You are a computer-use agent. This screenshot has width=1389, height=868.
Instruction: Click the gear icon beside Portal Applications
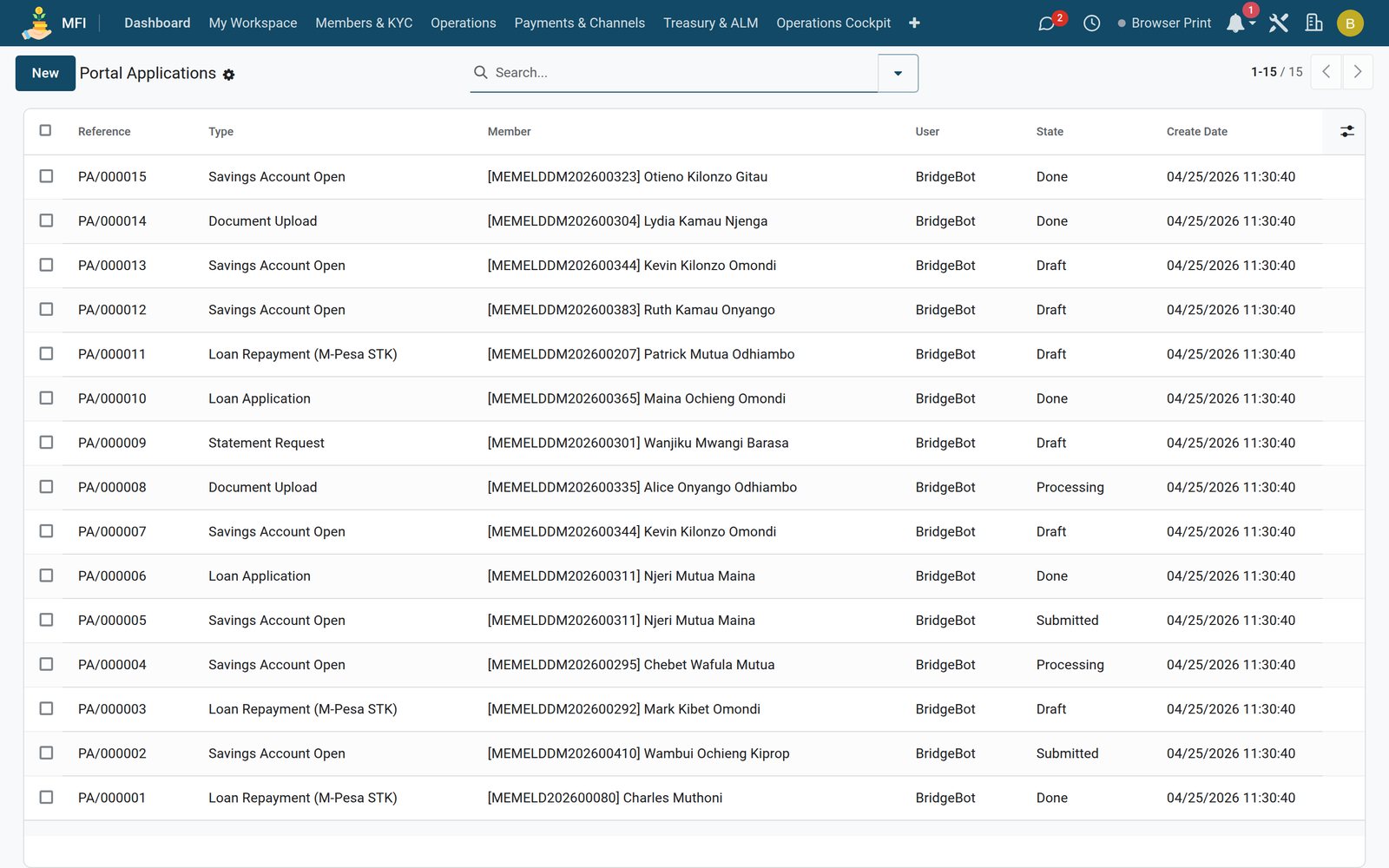click(229, 75)
